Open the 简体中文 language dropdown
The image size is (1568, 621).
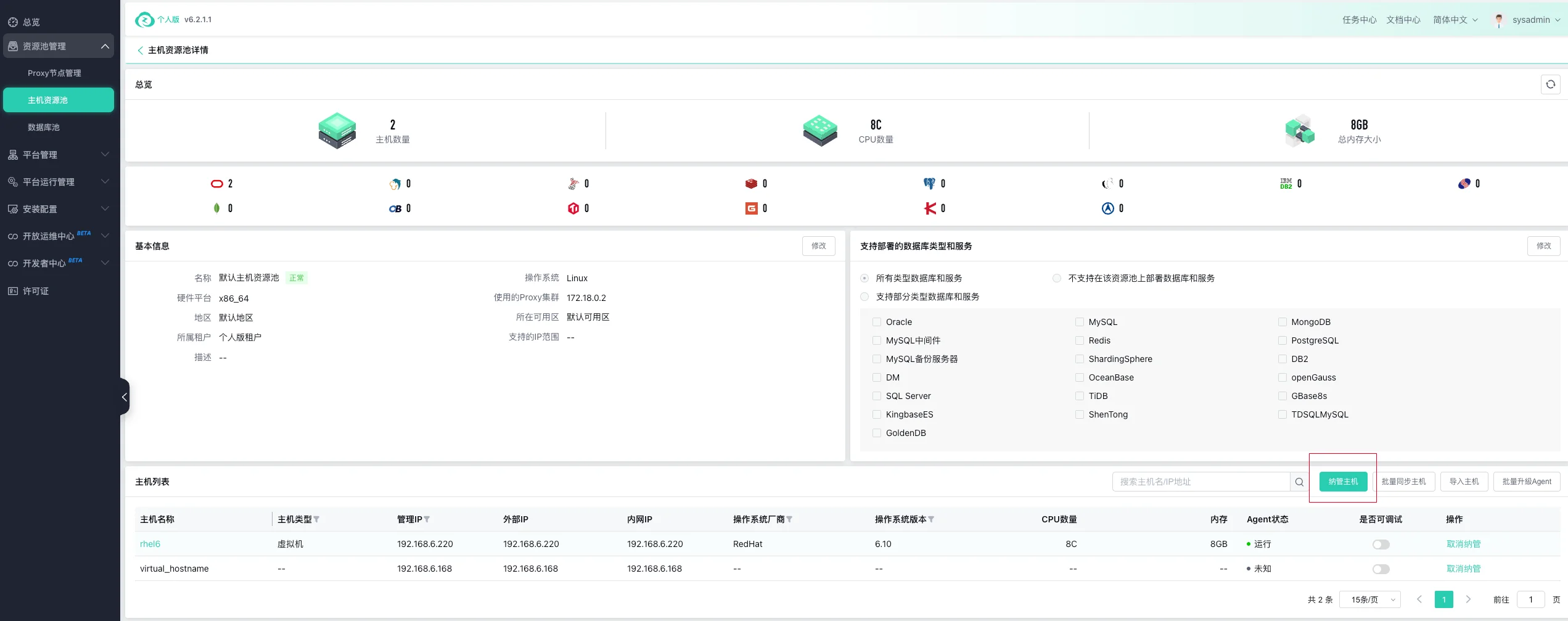[1455, 20]
